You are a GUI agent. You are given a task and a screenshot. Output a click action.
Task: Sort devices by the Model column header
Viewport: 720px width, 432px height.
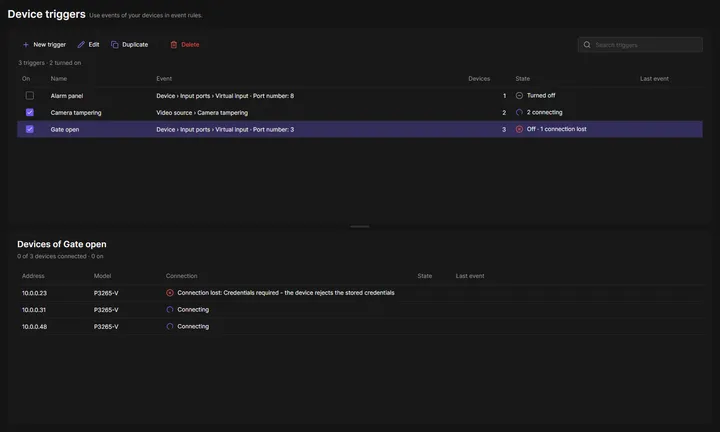coord(102,276)
